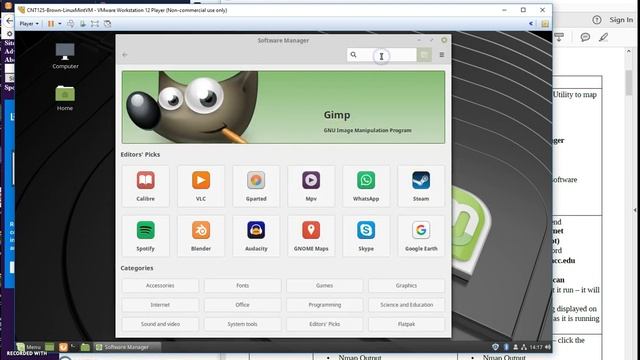The width and height of the screenshot is (640, 360).
Task: Browse the Sound and video category
Action: [x=160, y=324]
